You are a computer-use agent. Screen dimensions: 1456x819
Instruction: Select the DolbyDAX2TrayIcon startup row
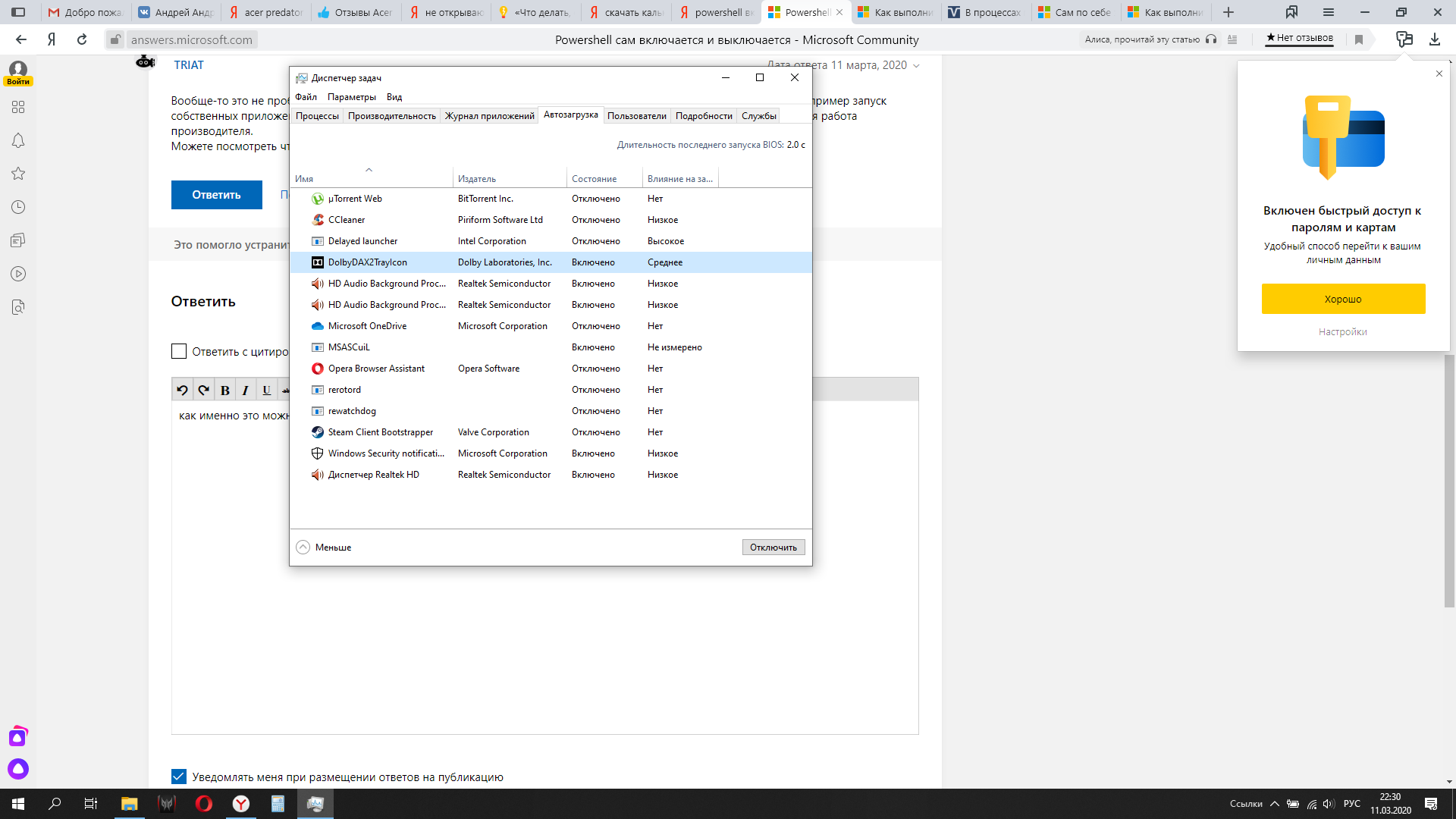368,262
